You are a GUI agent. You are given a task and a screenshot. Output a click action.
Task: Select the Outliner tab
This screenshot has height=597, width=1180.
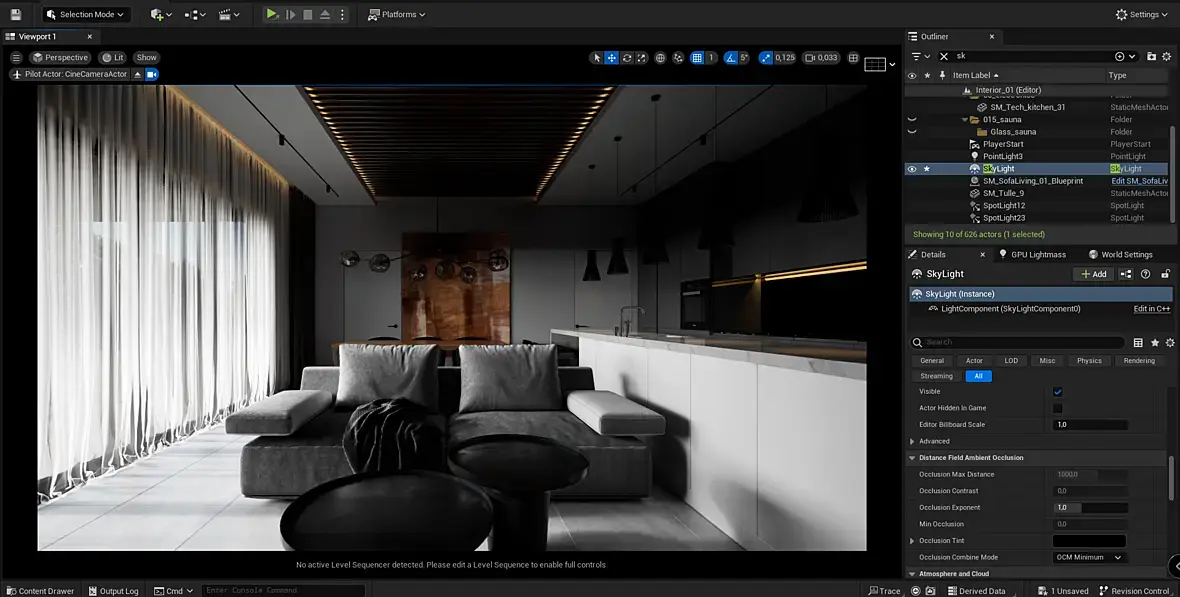[935, 36]
